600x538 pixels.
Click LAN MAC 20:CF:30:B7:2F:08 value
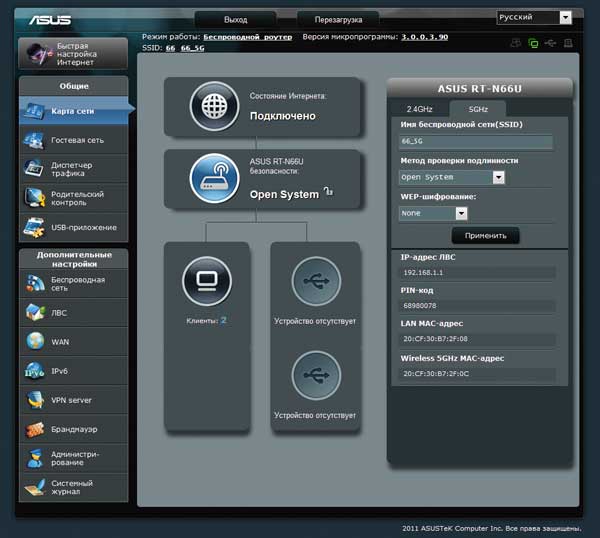(x=435, y=339)
